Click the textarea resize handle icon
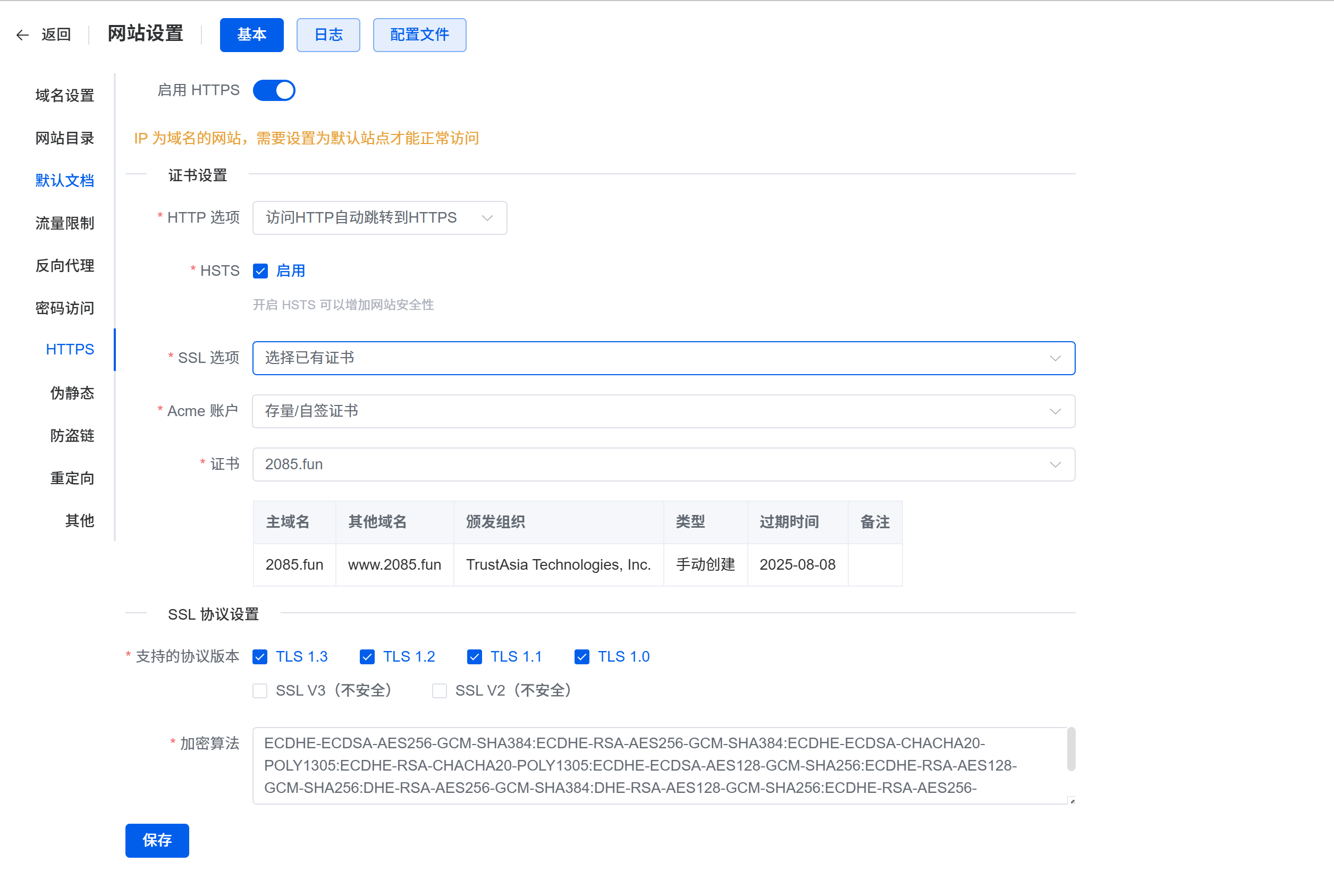This screenshot has height=896, width=1334. point(1072,801)
